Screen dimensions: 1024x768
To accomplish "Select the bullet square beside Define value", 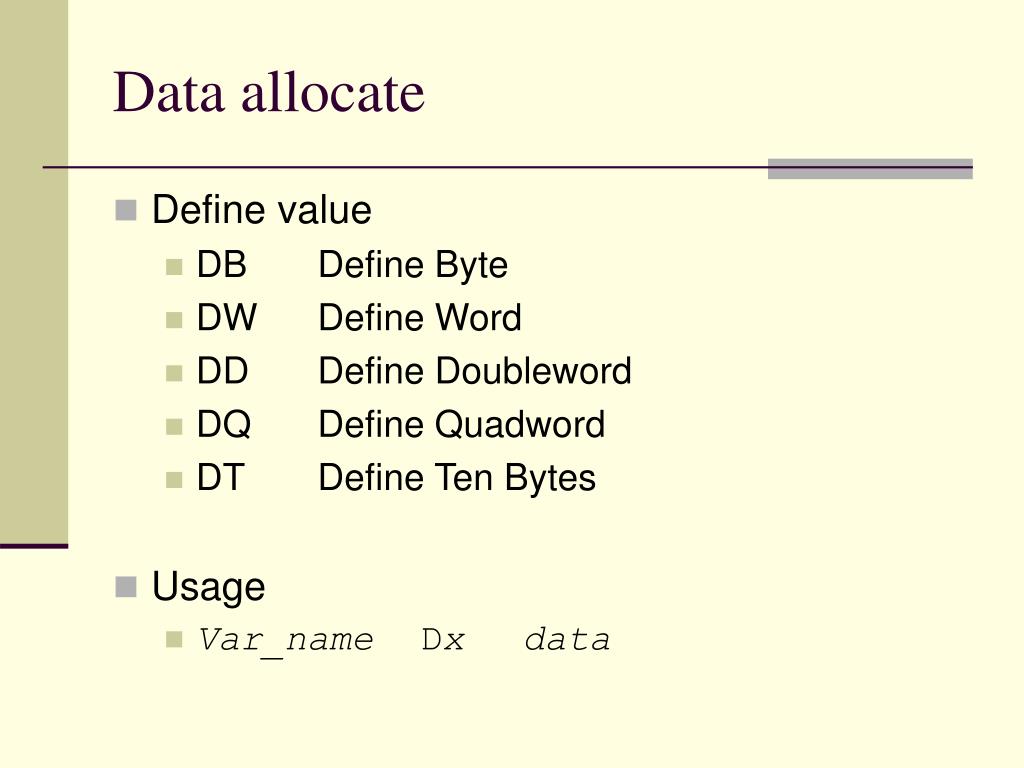I will (125, 210).
